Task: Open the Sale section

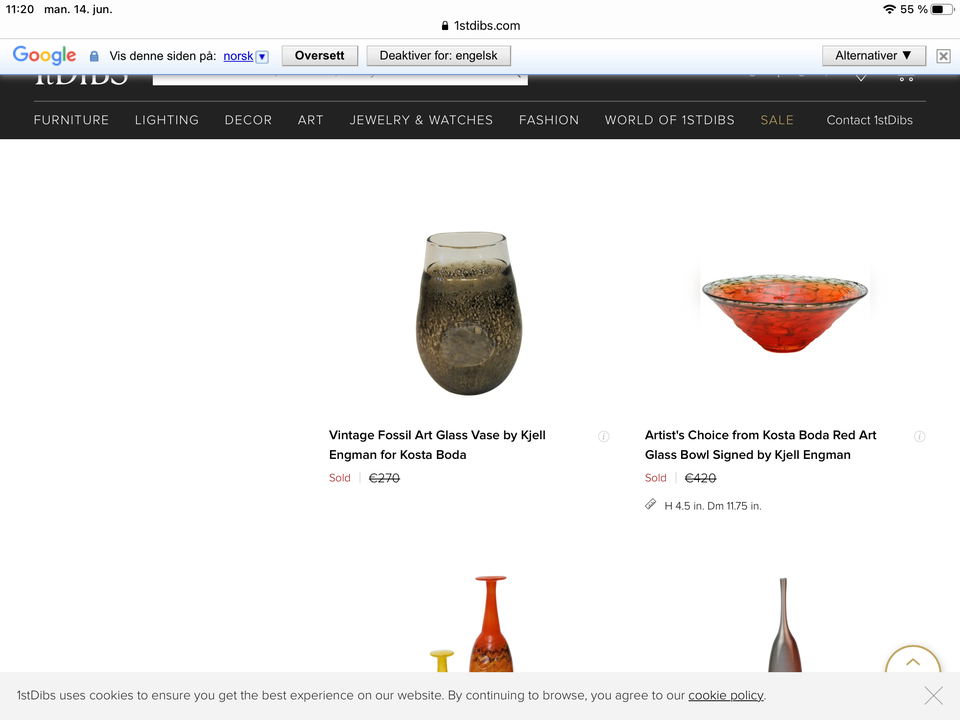Action: click(x=777, y=120)
